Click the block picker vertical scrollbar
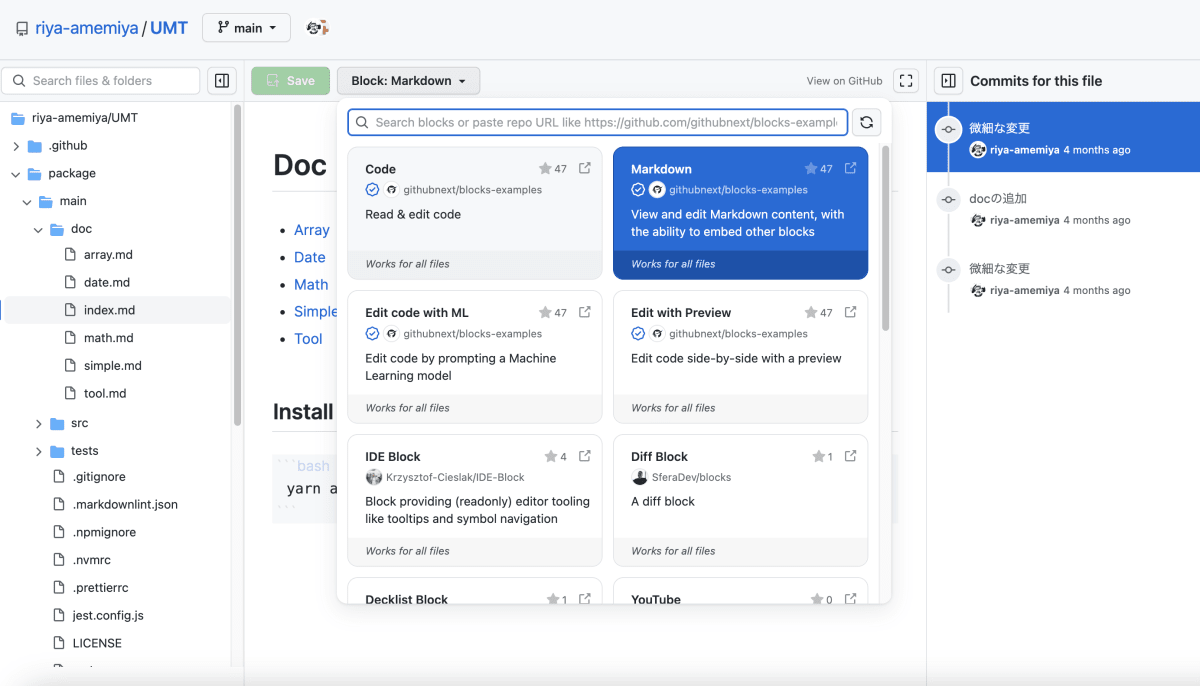Image resolution: width=1200 pixels, height=686 pixels. (886, 239)
